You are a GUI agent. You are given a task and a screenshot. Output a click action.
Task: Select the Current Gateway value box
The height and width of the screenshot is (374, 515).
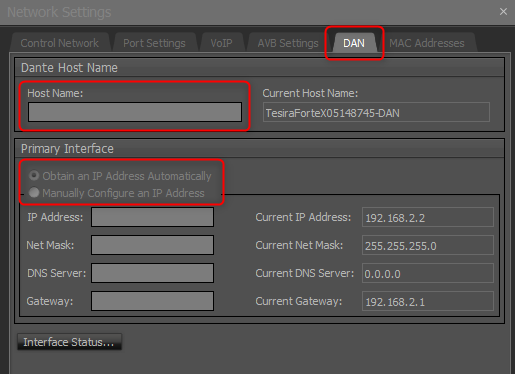[428, 301]
